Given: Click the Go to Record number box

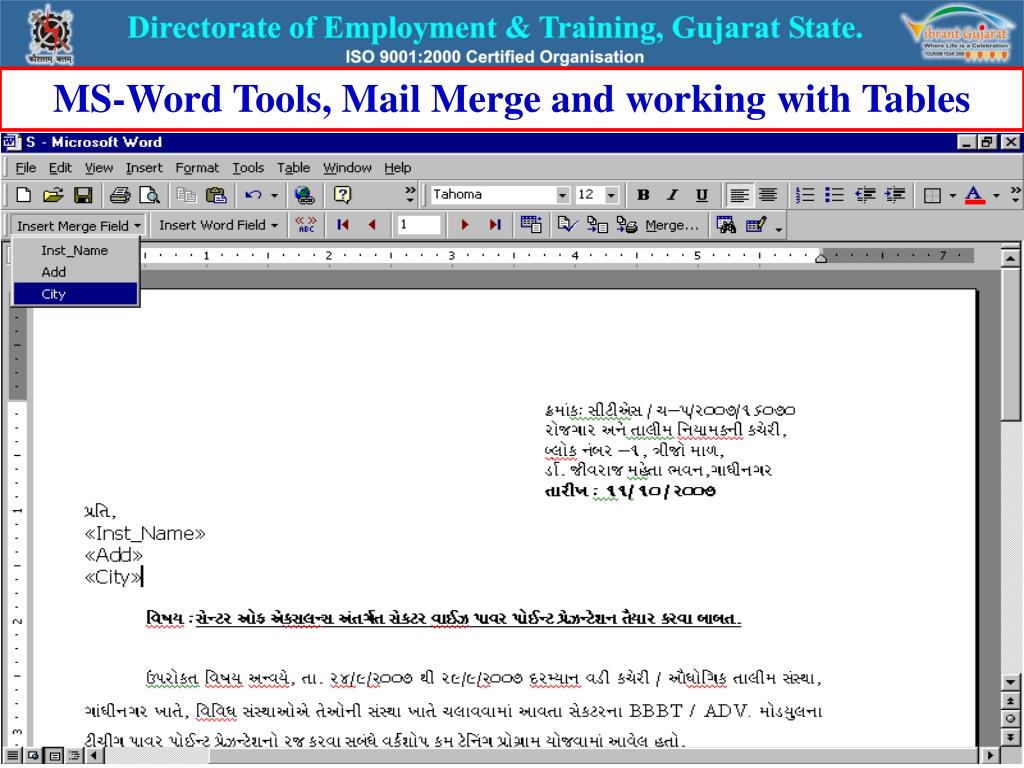Looking at the screenshot, I should 419,225.
